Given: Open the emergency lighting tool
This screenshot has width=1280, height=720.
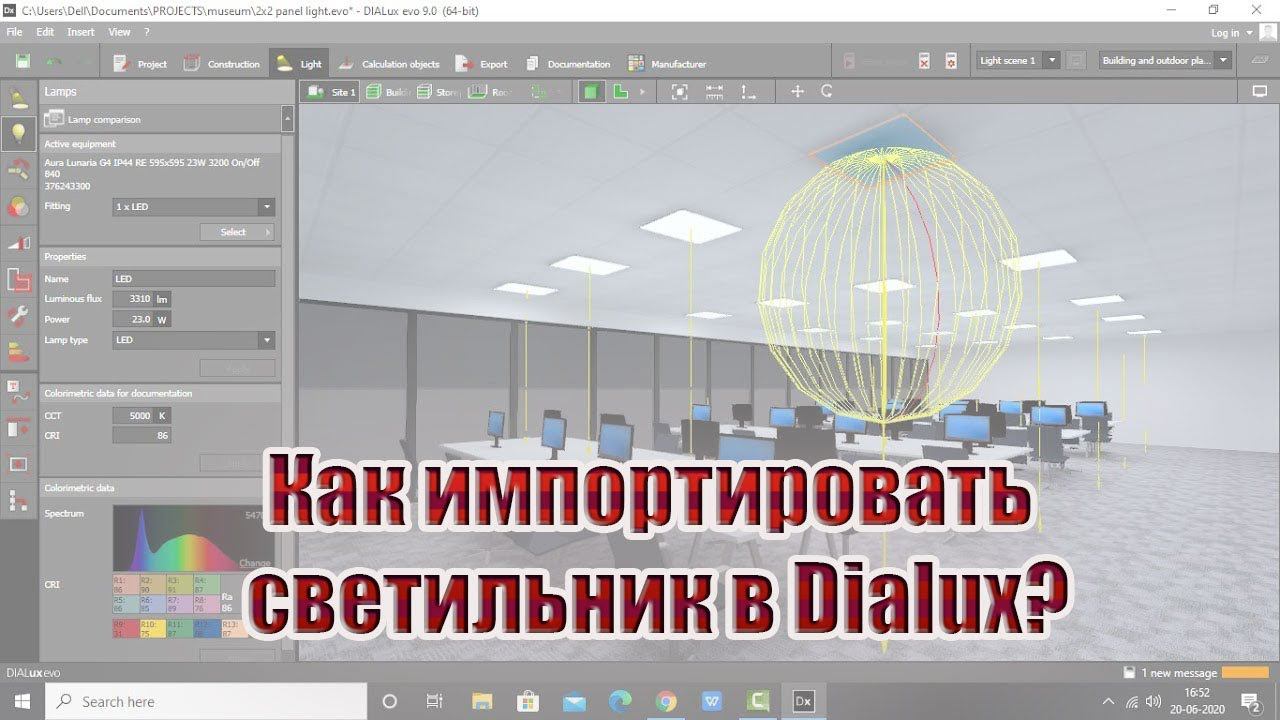Looking at the screenshot, I should pos(19,280).
